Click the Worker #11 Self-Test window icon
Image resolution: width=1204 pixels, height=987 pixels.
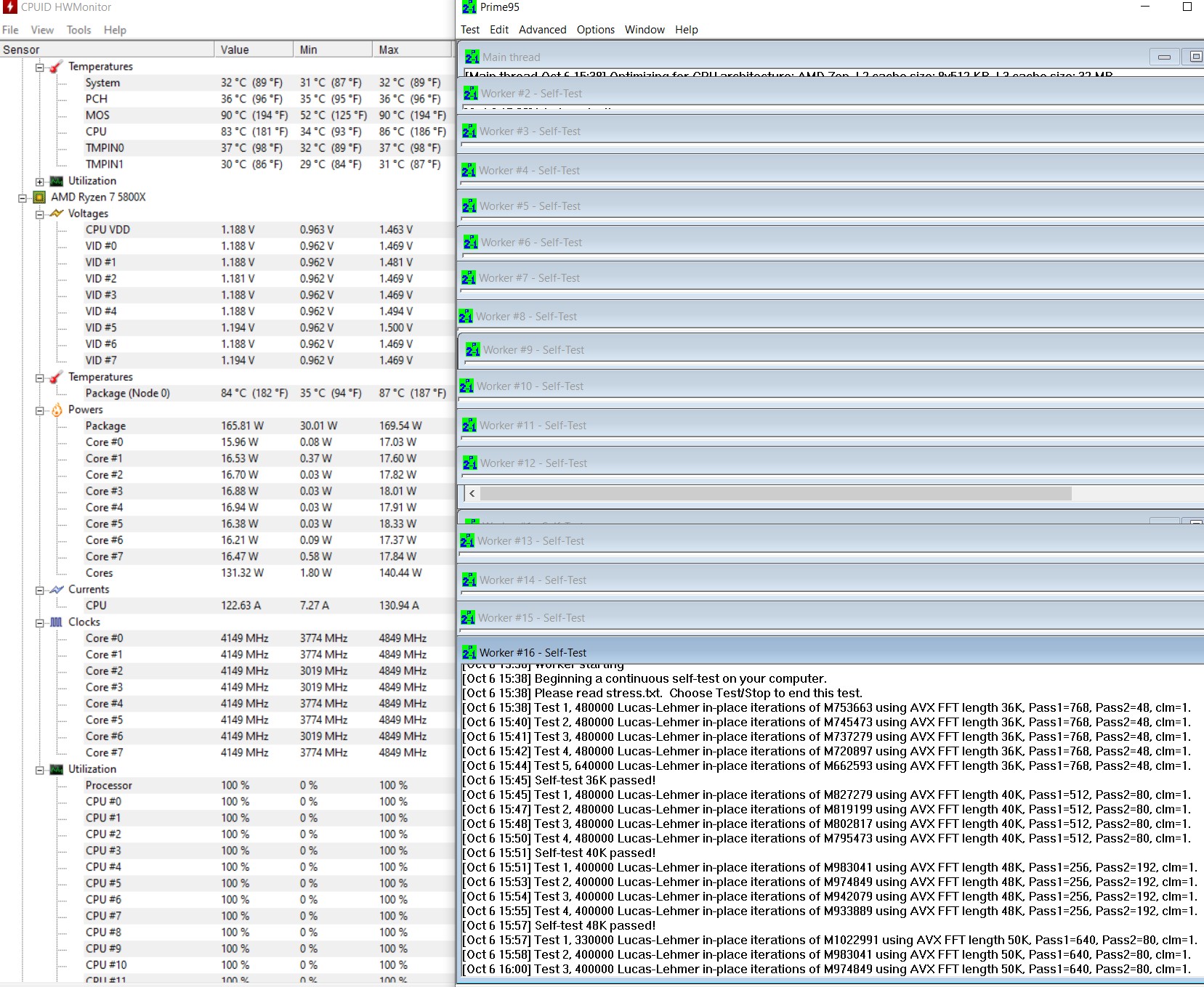pos(469,426)
